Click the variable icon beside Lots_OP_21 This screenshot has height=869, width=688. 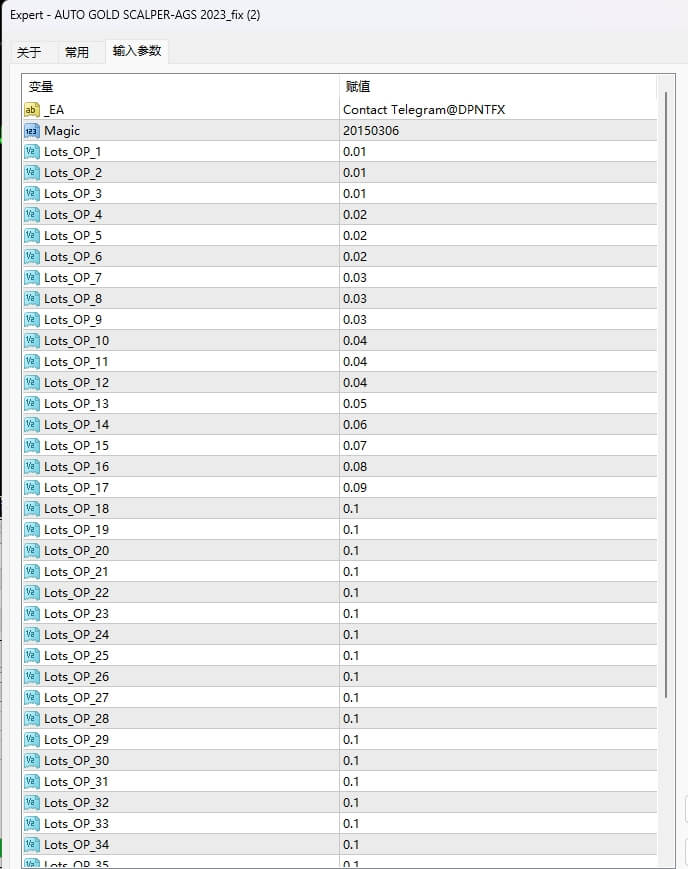click(x=32, y=572)
